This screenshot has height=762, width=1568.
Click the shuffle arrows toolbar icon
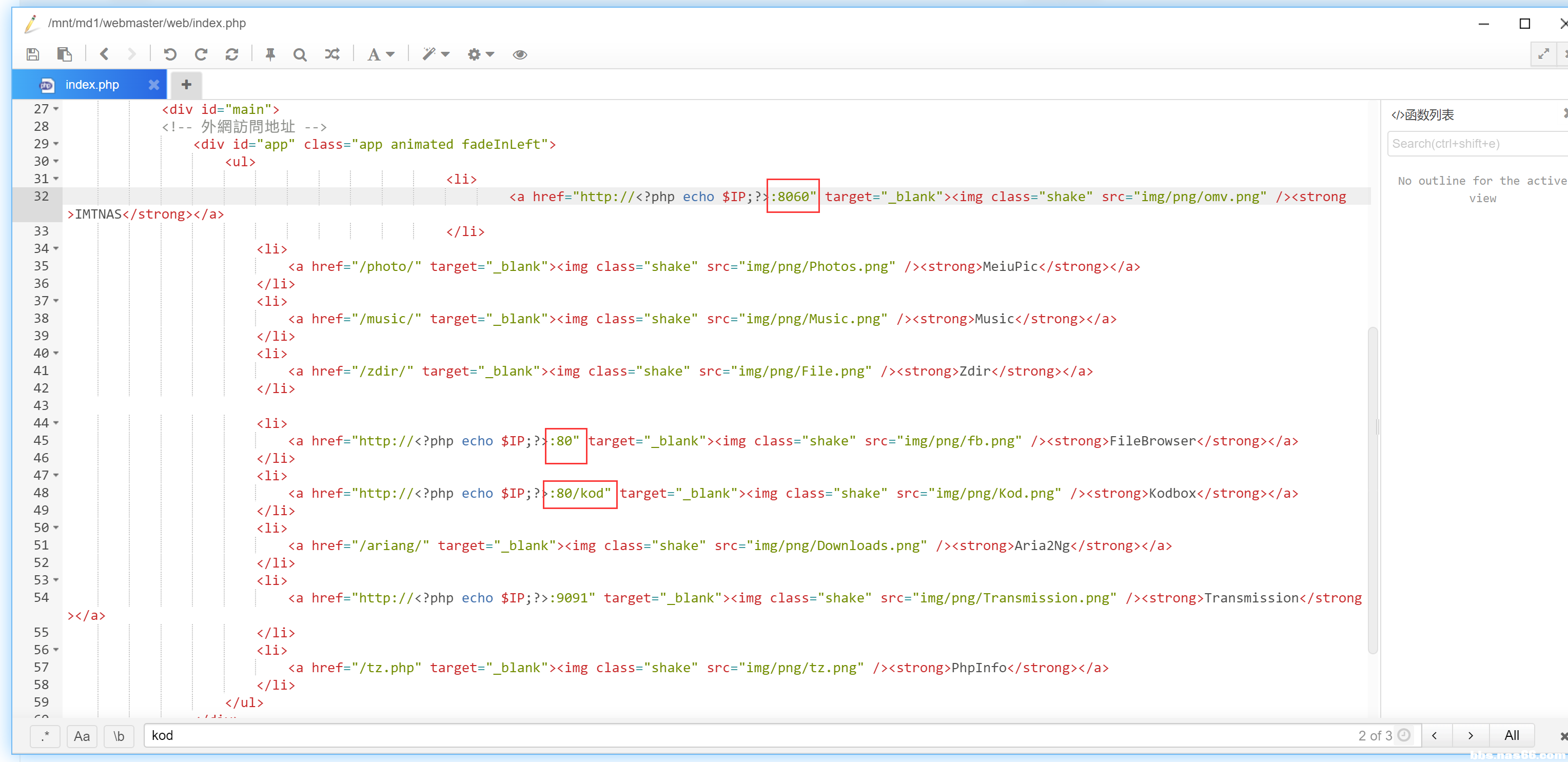pos(332,54)
